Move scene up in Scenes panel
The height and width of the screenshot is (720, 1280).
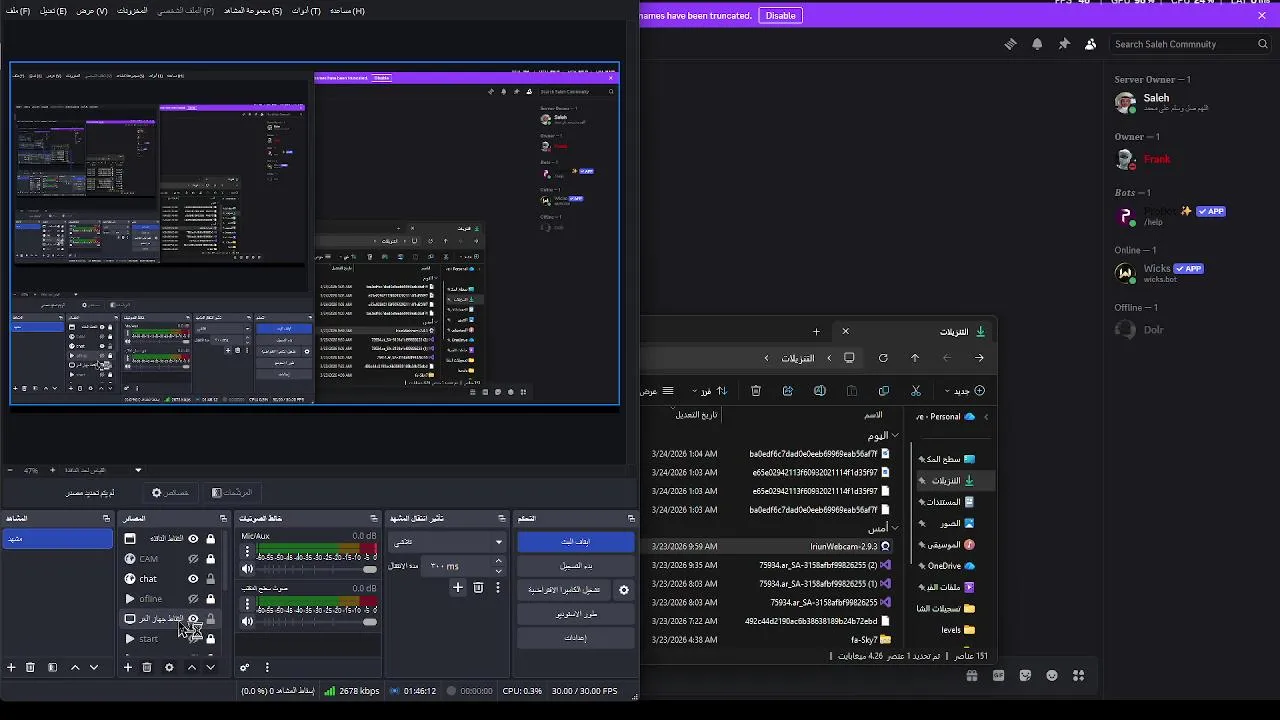coord(75,667)
